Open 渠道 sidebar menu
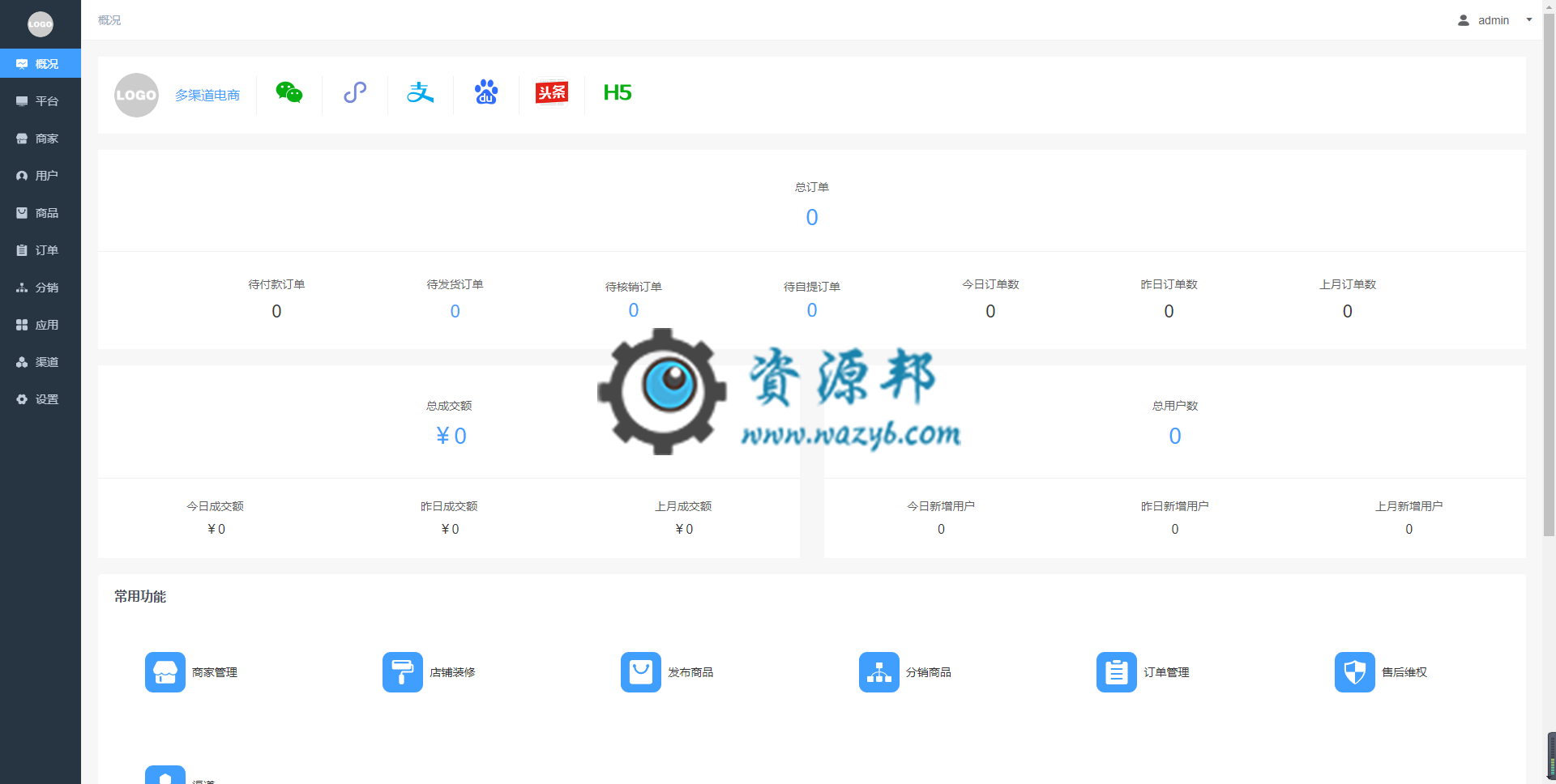The height and width of the screenshot is (784, 1556). 41,362
